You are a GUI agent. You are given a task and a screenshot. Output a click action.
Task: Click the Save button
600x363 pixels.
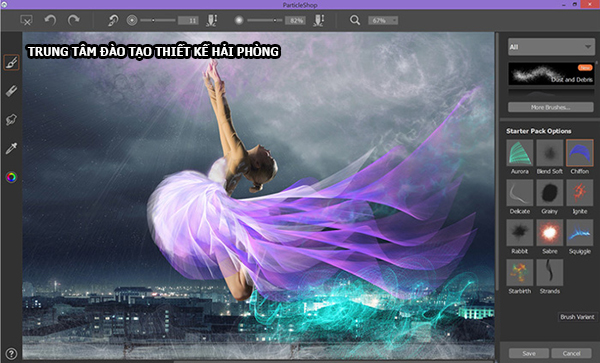point(529,353)
